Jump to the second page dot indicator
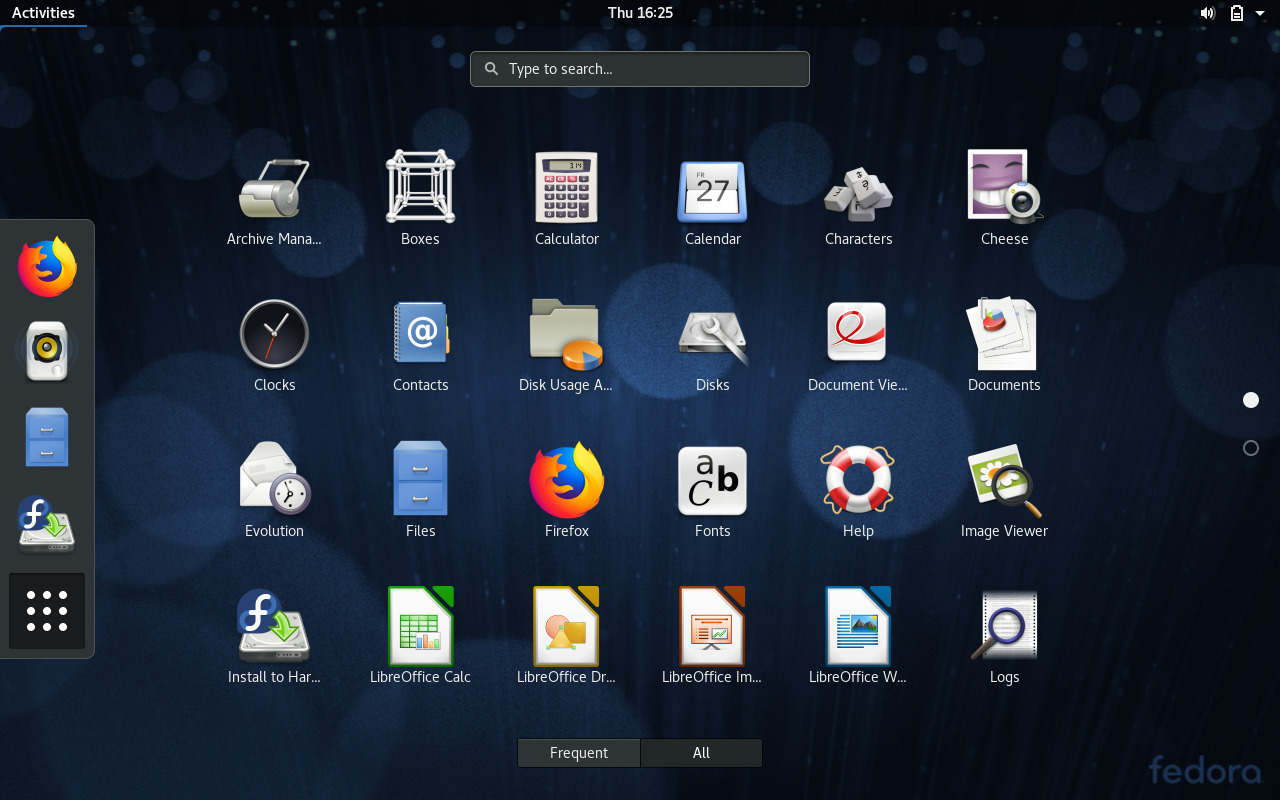This screenshot has height=800, width=1280. pyautogui.click(x=1250, y=447)
